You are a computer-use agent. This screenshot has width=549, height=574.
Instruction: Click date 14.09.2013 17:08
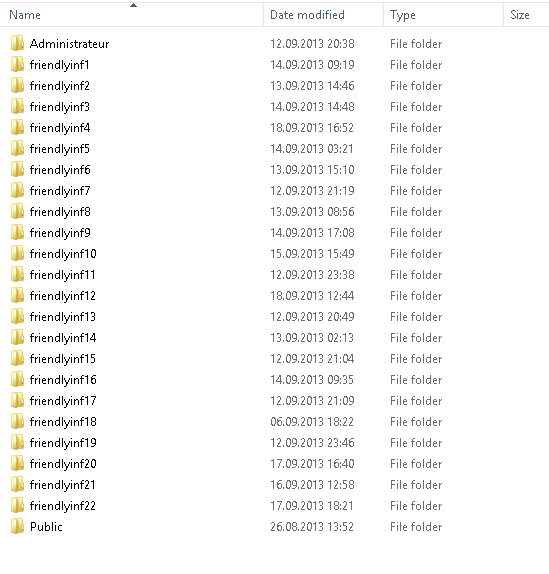point(312,232)
